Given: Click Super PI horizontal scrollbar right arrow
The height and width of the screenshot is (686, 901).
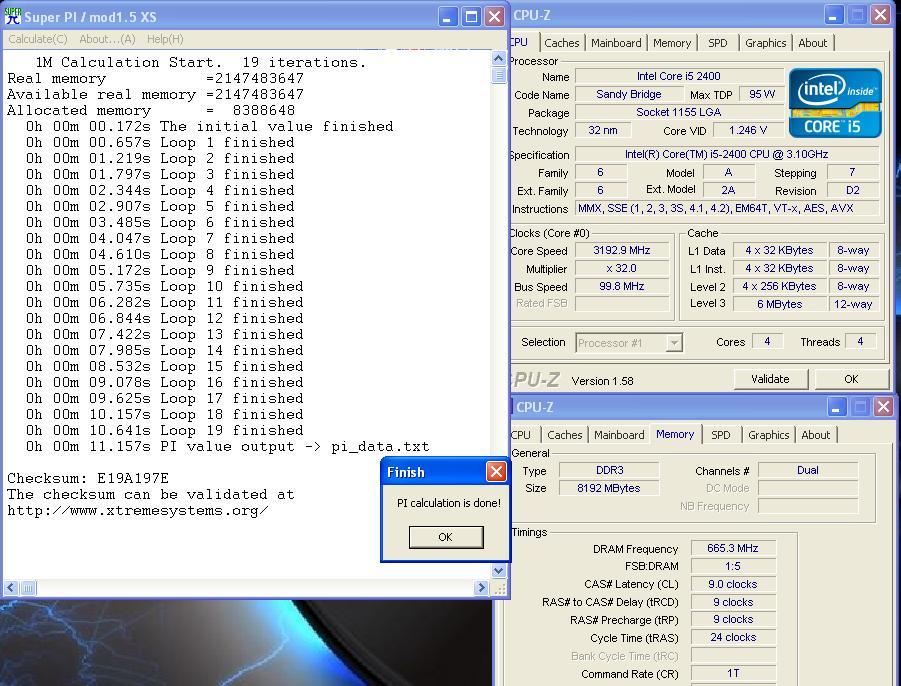Looking at the screenshot, I should pos(481,587).
